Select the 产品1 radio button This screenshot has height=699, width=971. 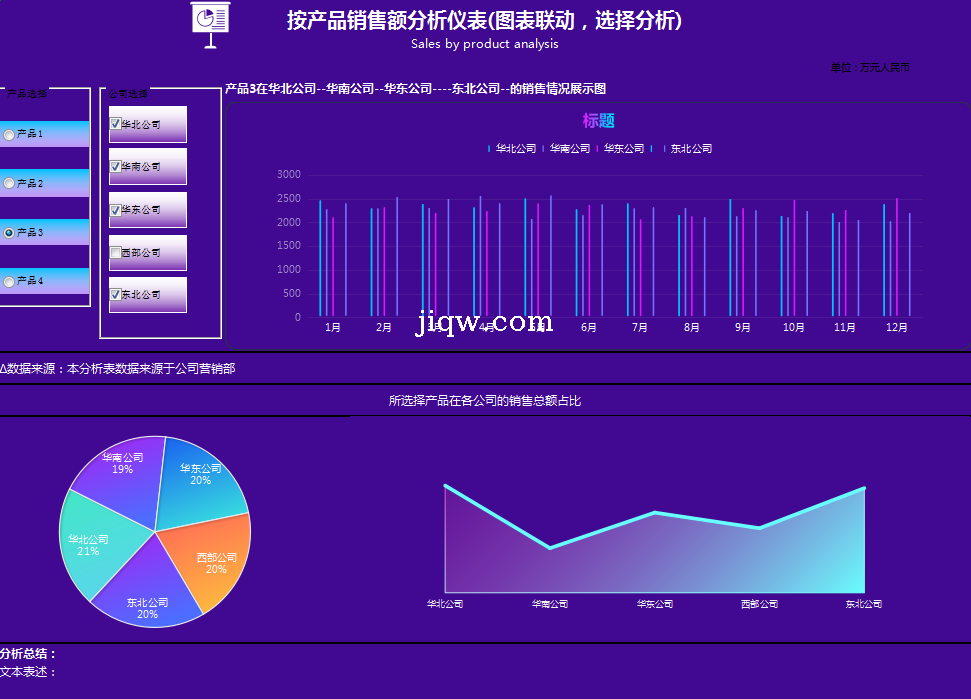click(x=9, y=134)
